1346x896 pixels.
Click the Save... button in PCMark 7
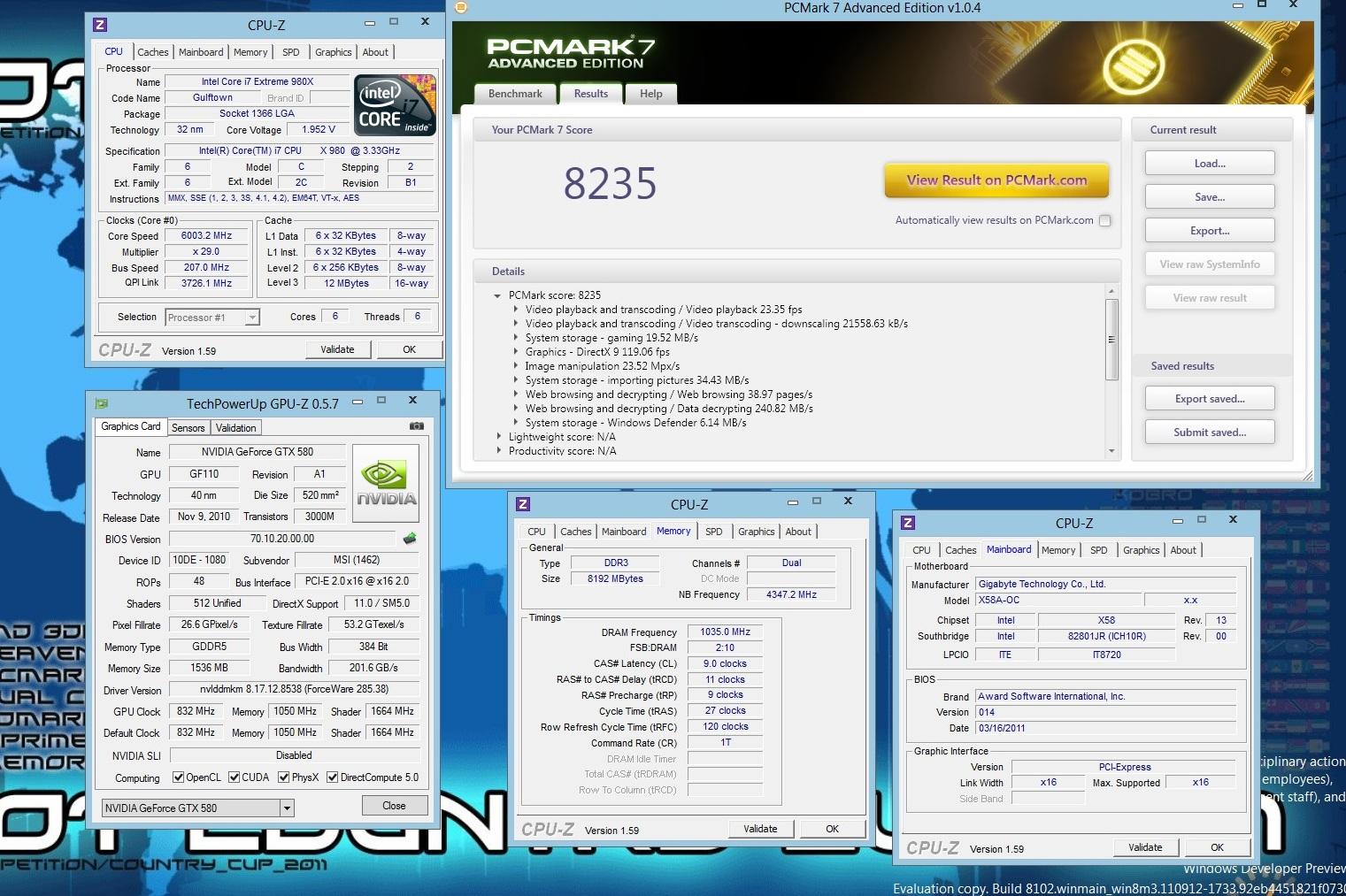tap(1210, 197)
